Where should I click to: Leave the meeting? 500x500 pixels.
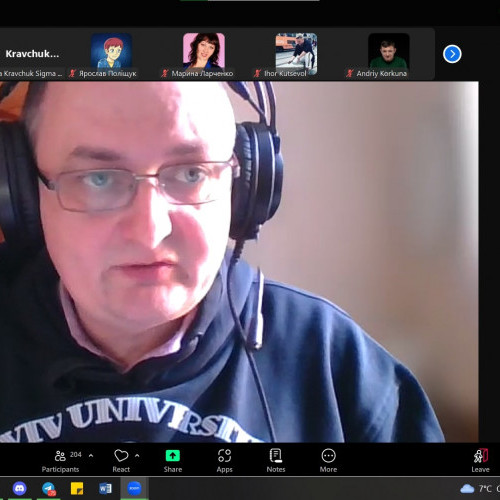coord(480,461)
